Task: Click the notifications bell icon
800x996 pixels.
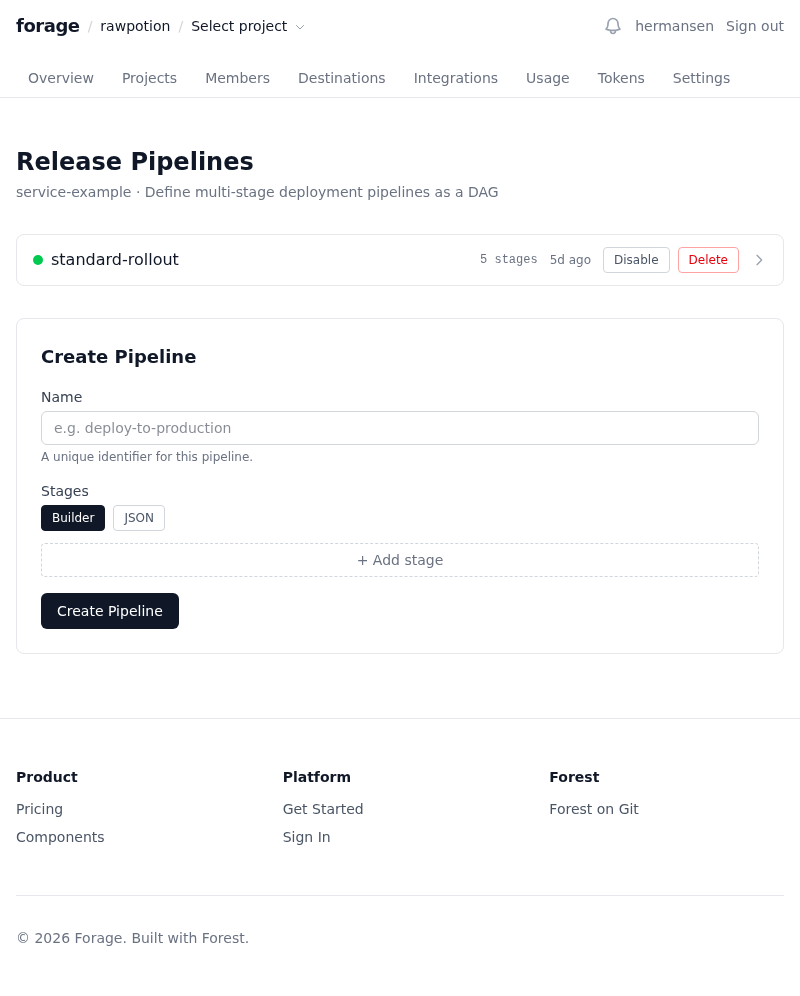Action: (613, 26)
